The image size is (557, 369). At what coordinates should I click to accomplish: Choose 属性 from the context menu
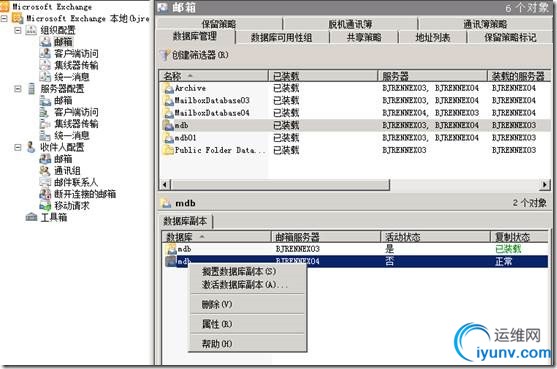click(247, 324)
